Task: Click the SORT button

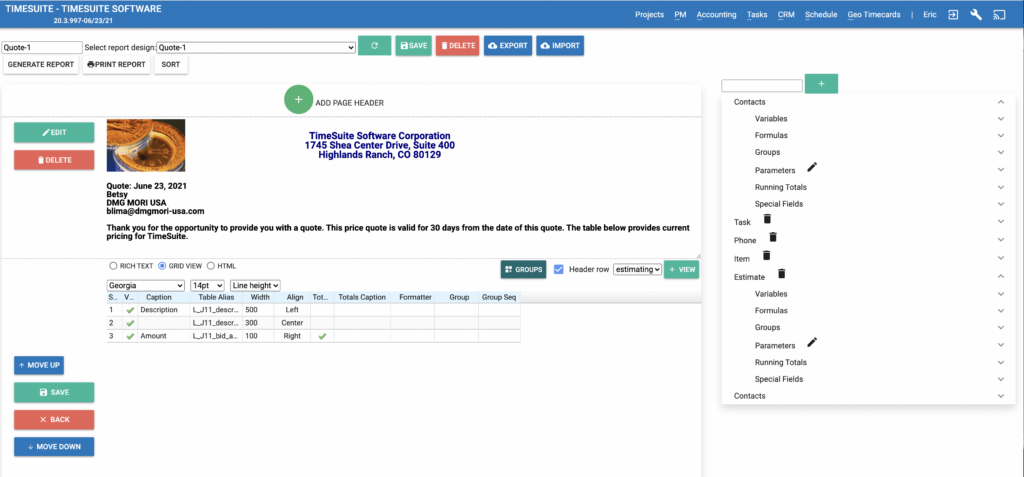Action: coord(170,65)
